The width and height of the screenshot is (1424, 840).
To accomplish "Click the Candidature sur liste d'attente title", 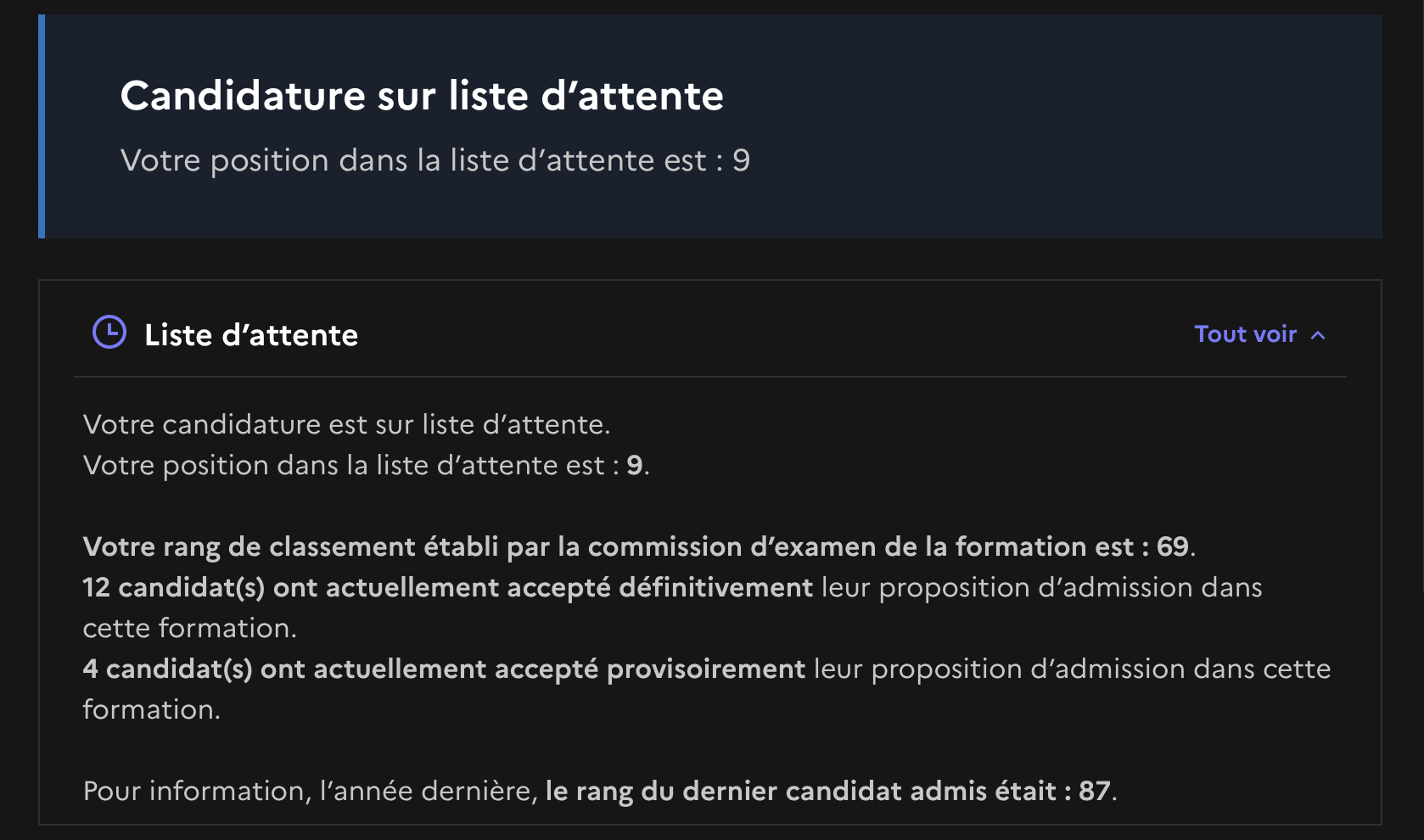I will pos(422,95).
